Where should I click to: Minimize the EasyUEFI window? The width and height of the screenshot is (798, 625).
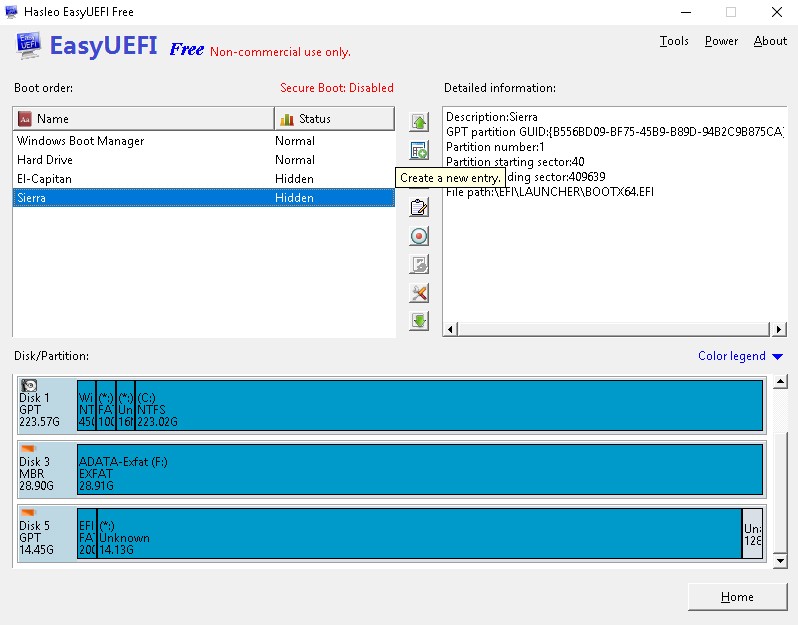pos(686,12)
